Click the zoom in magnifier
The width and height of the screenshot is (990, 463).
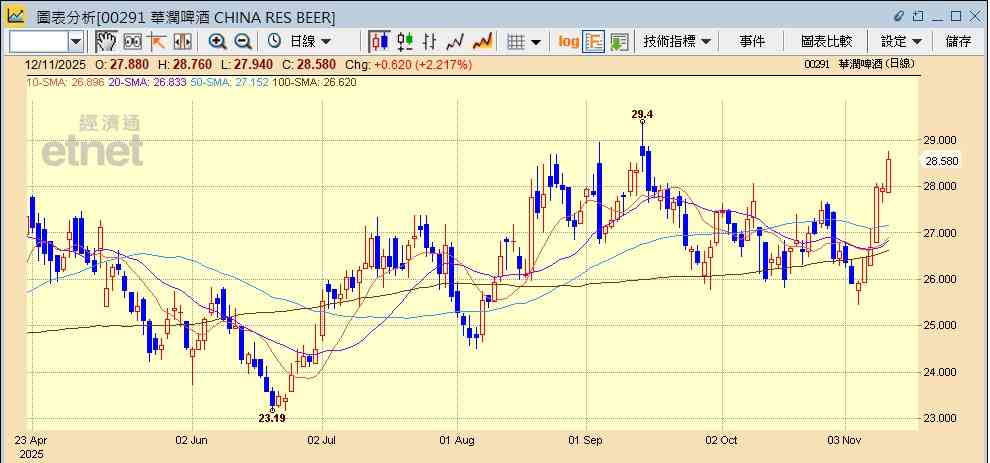[x=217, y=41]
